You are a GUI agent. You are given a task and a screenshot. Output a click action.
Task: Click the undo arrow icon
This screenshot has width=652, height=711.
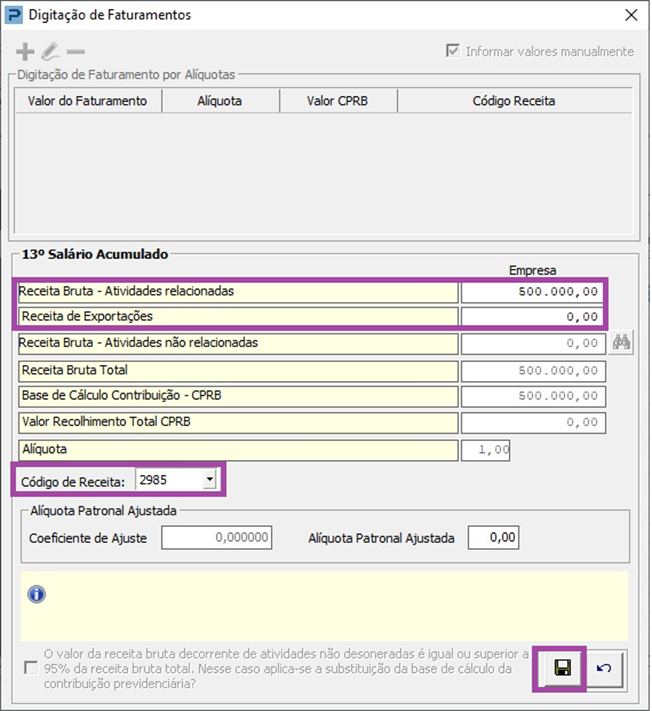(x=603, y=668)
